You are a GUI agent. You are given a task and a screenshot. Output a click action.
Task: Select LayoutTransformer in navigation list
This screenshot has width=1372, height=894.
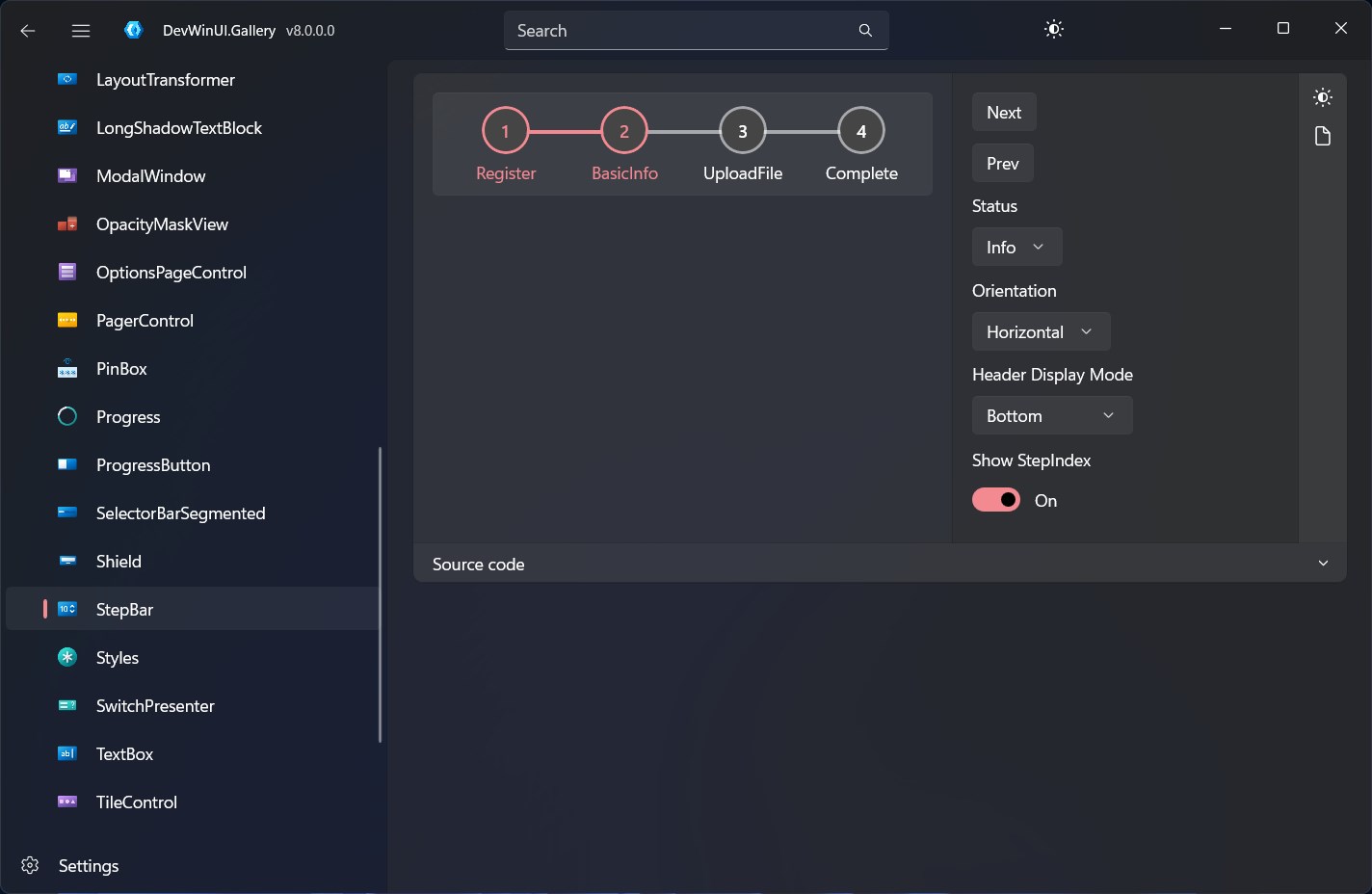193,80
